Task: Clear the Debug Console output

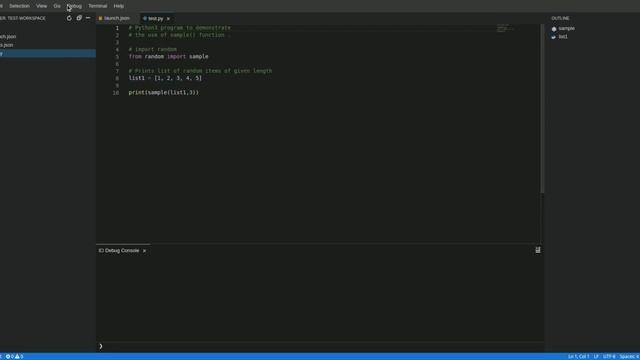Action: click(x=538, y=250)
